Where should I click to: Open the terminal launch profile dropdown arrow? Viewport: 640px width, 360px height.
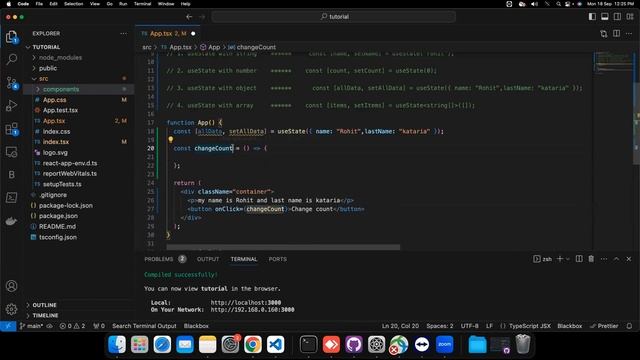tap(567, 259)
